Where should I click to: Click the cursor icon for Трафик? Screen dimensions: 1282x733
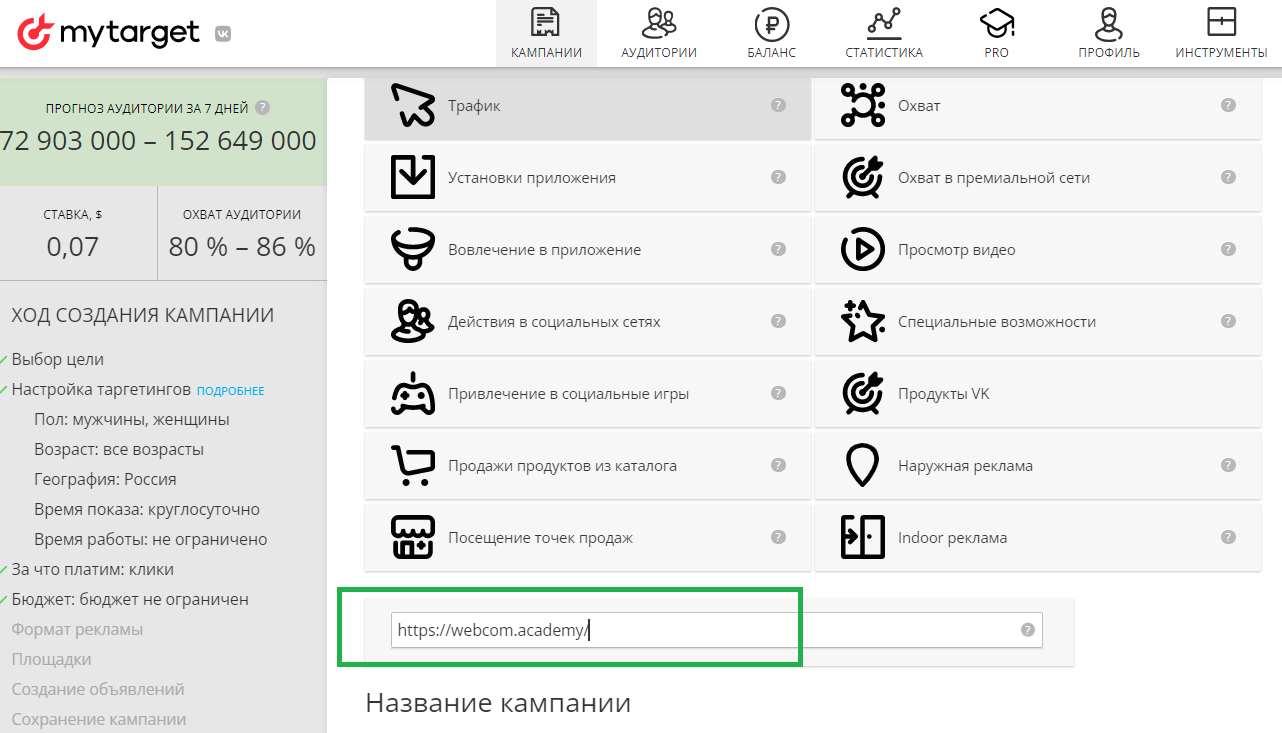pos(412,105)
